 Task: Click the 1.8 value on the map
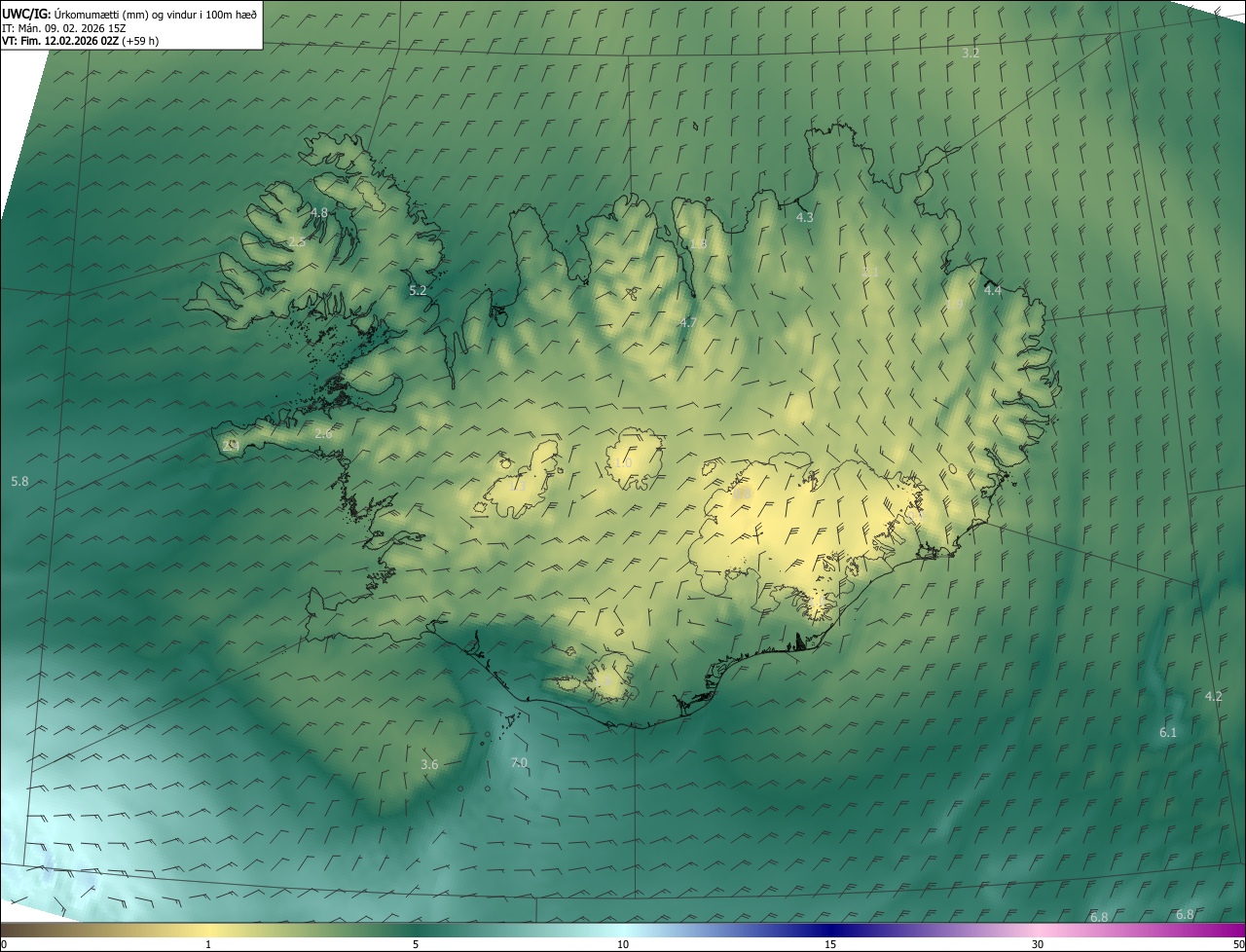click(x=698, y=243)
